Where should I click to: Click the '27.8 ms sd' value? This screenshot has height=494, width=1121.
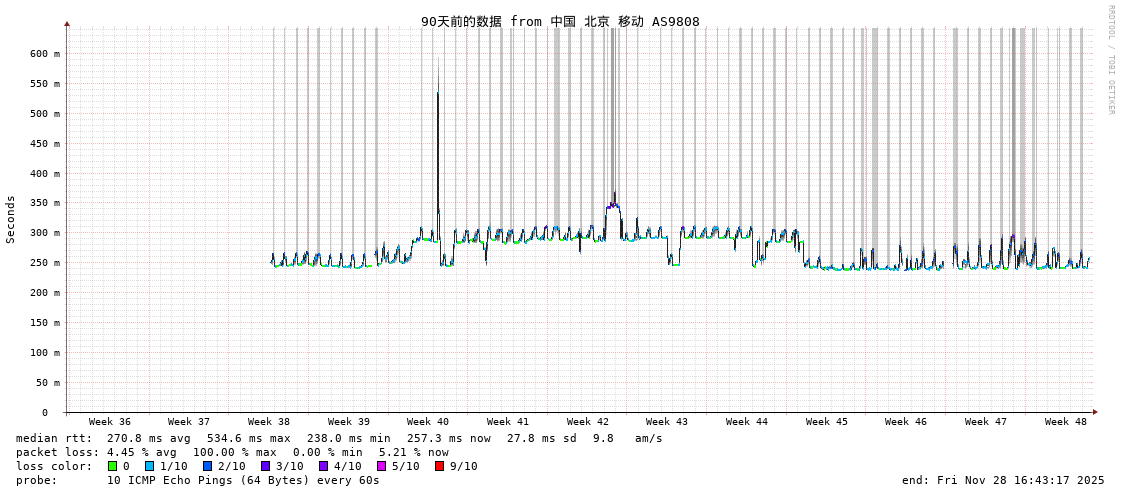[545, 438]
